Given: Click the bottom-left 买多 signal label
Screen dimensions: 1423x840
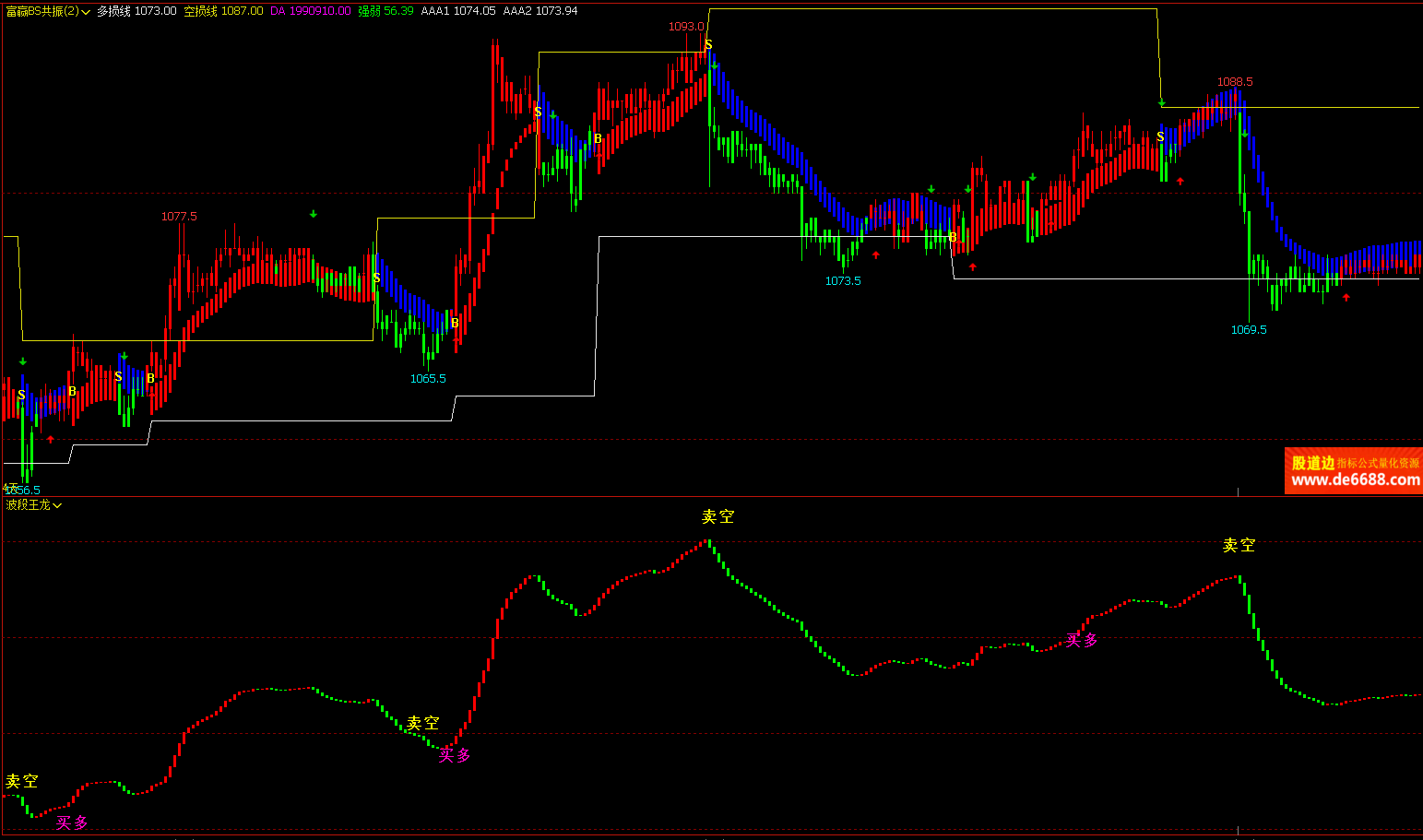Looking at the screenshot, I should [x=72, y=822].
